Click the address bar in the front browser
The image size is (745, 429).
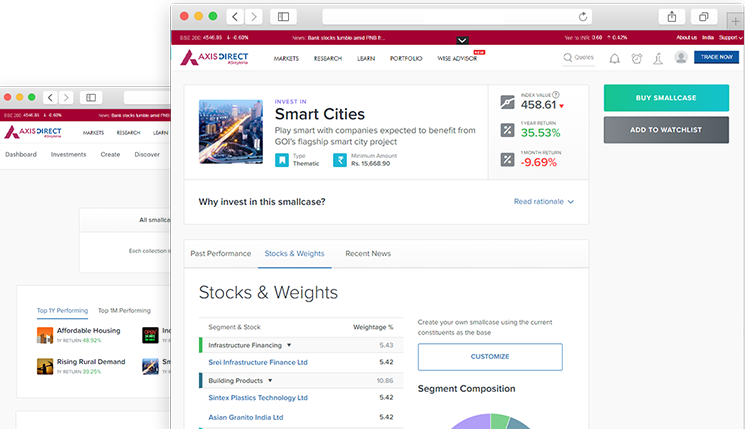(x=457, y=17)
